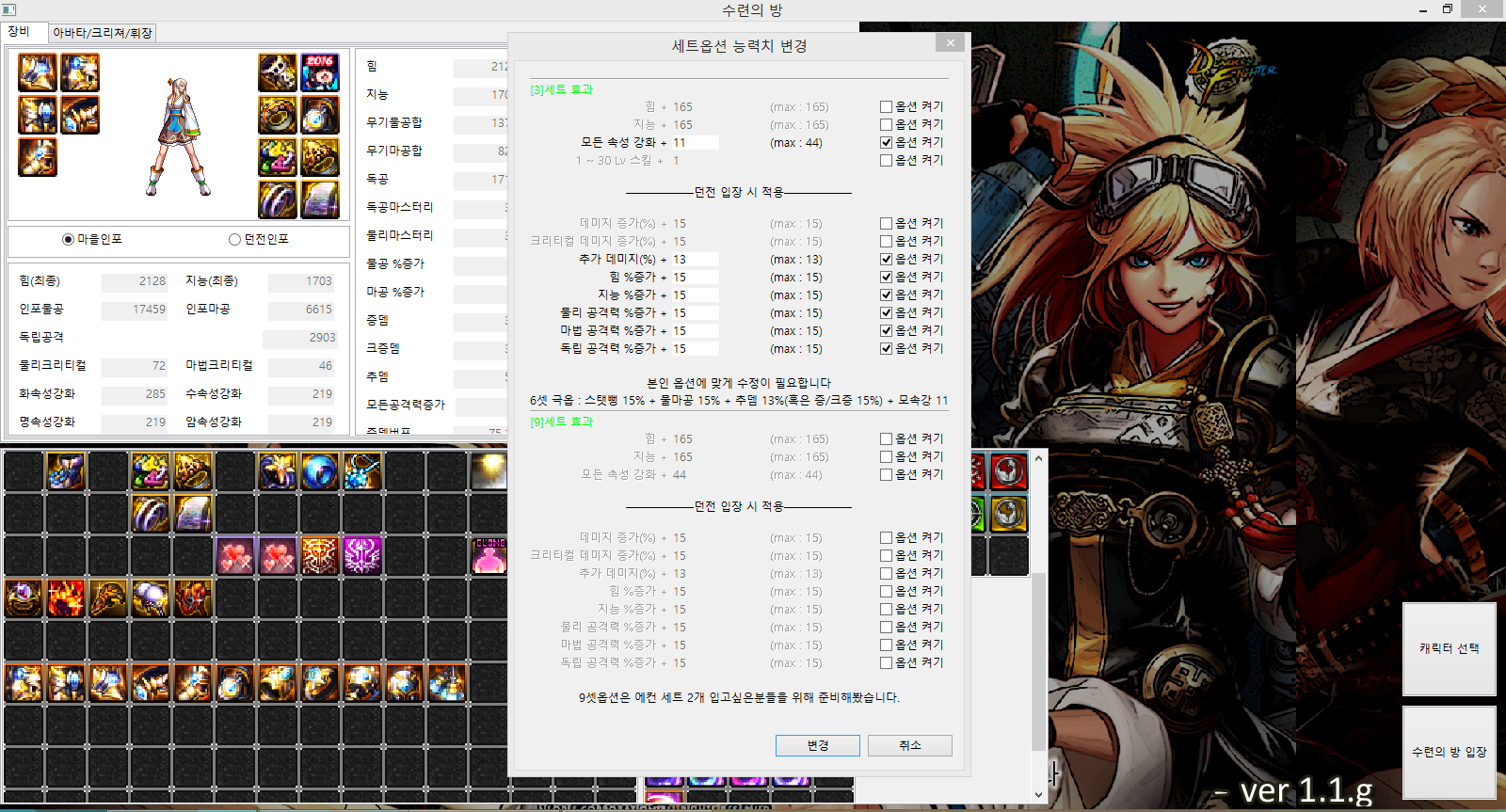Edit the [3]세트 마법 공격력 %증가 value field
The width and height of the screenshot is (1506, 812).
tap(695, 331)
